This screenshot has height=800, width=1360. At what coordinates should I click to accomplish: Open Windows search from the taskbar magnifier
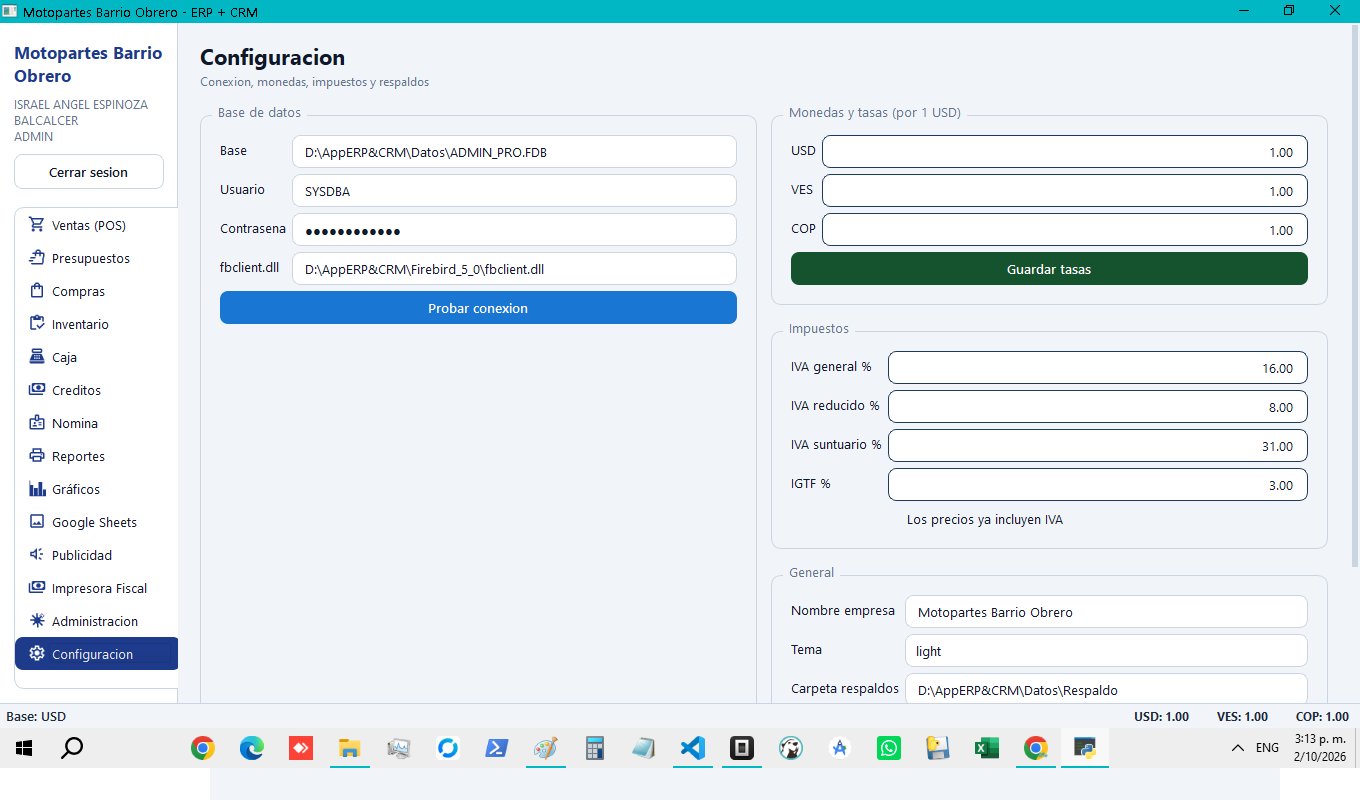click(72, 748)
